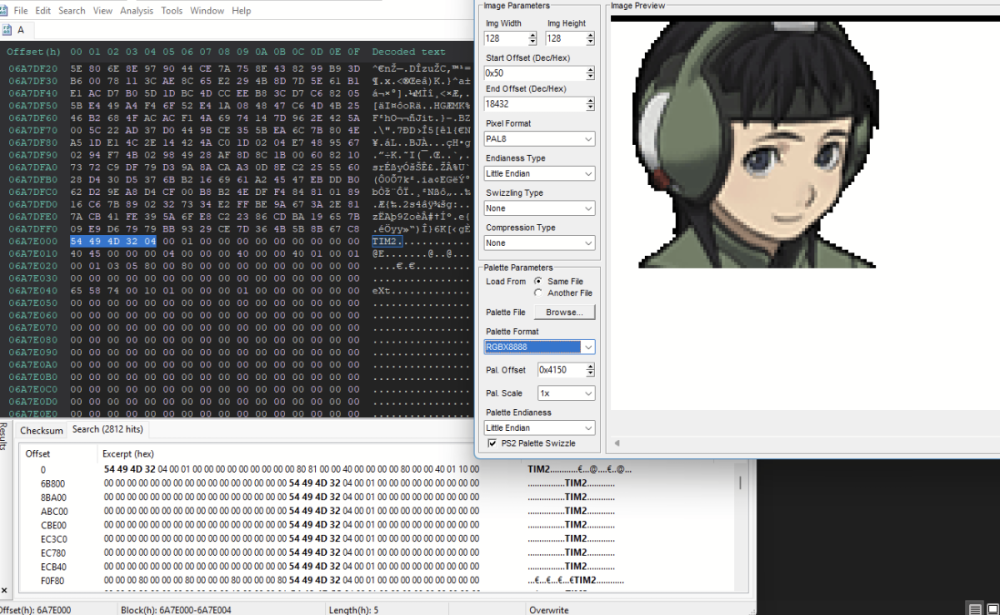
Task: Click the character portrait in Image Preview
Action: click(x=756, y=145)
